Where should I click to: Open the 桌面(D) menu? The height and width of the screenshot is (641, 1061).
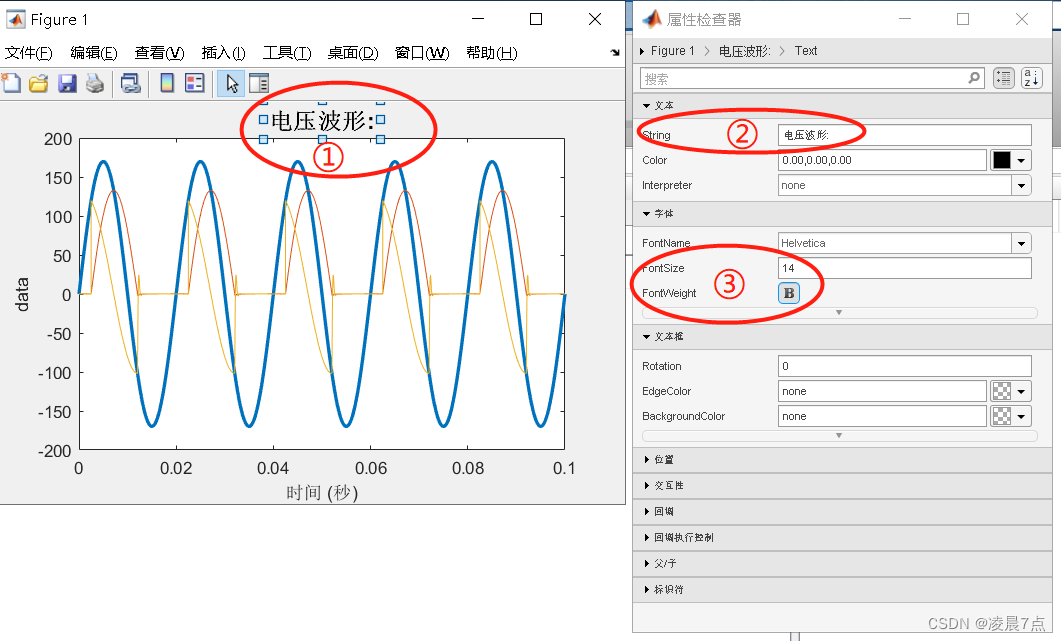[x=353, y=53]
